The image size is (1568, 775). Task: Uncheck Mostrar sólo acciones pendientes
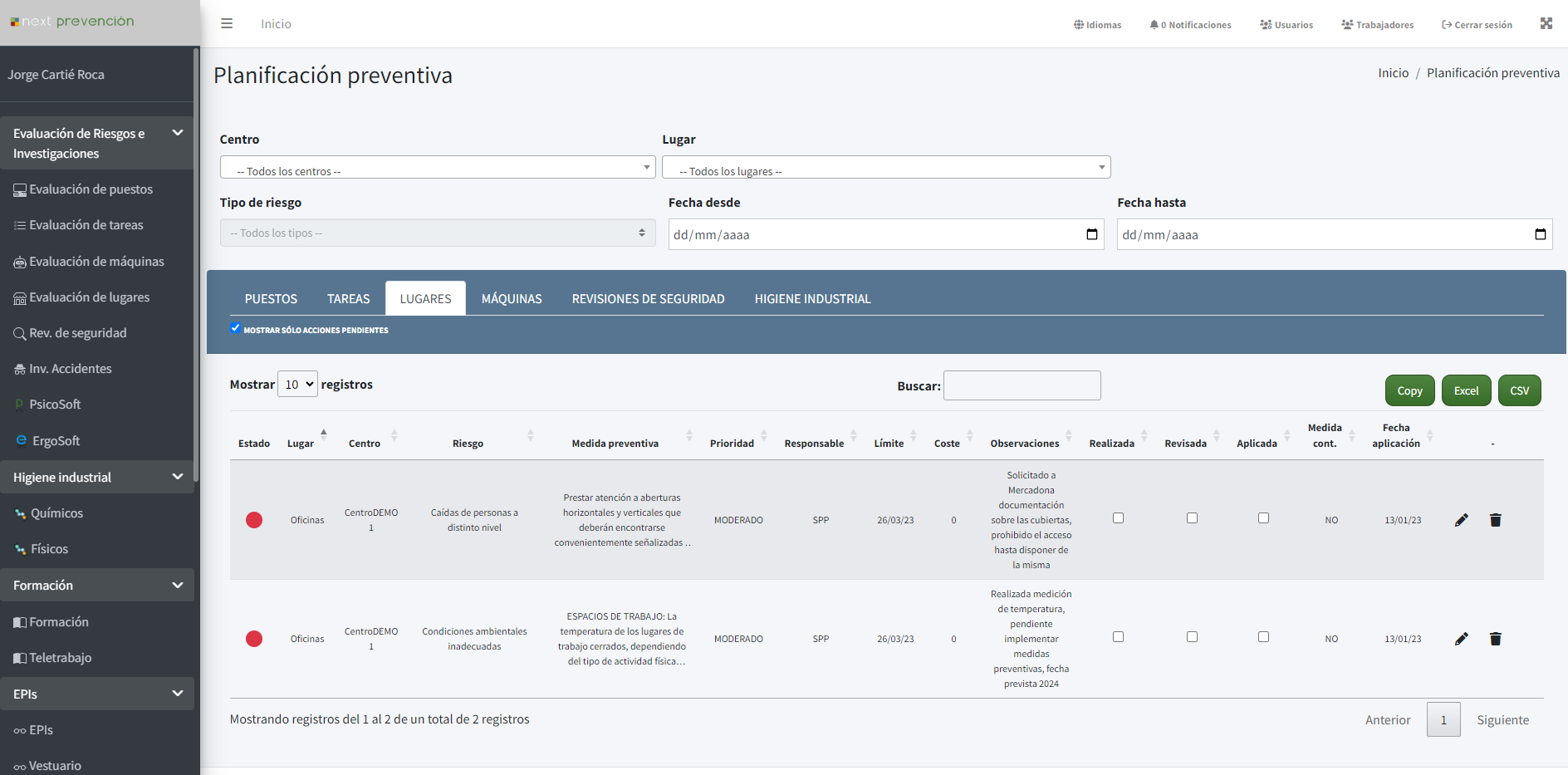[236, 328]
